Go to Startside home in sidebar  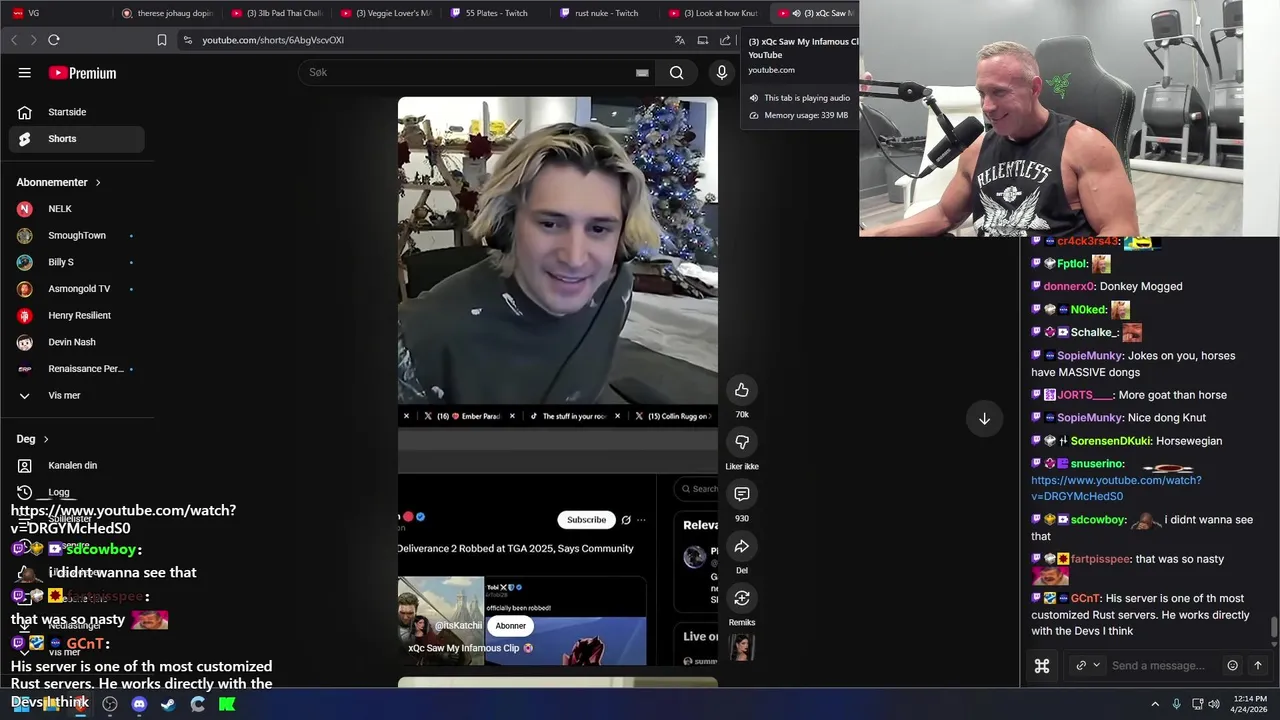(x=76, y=112)
